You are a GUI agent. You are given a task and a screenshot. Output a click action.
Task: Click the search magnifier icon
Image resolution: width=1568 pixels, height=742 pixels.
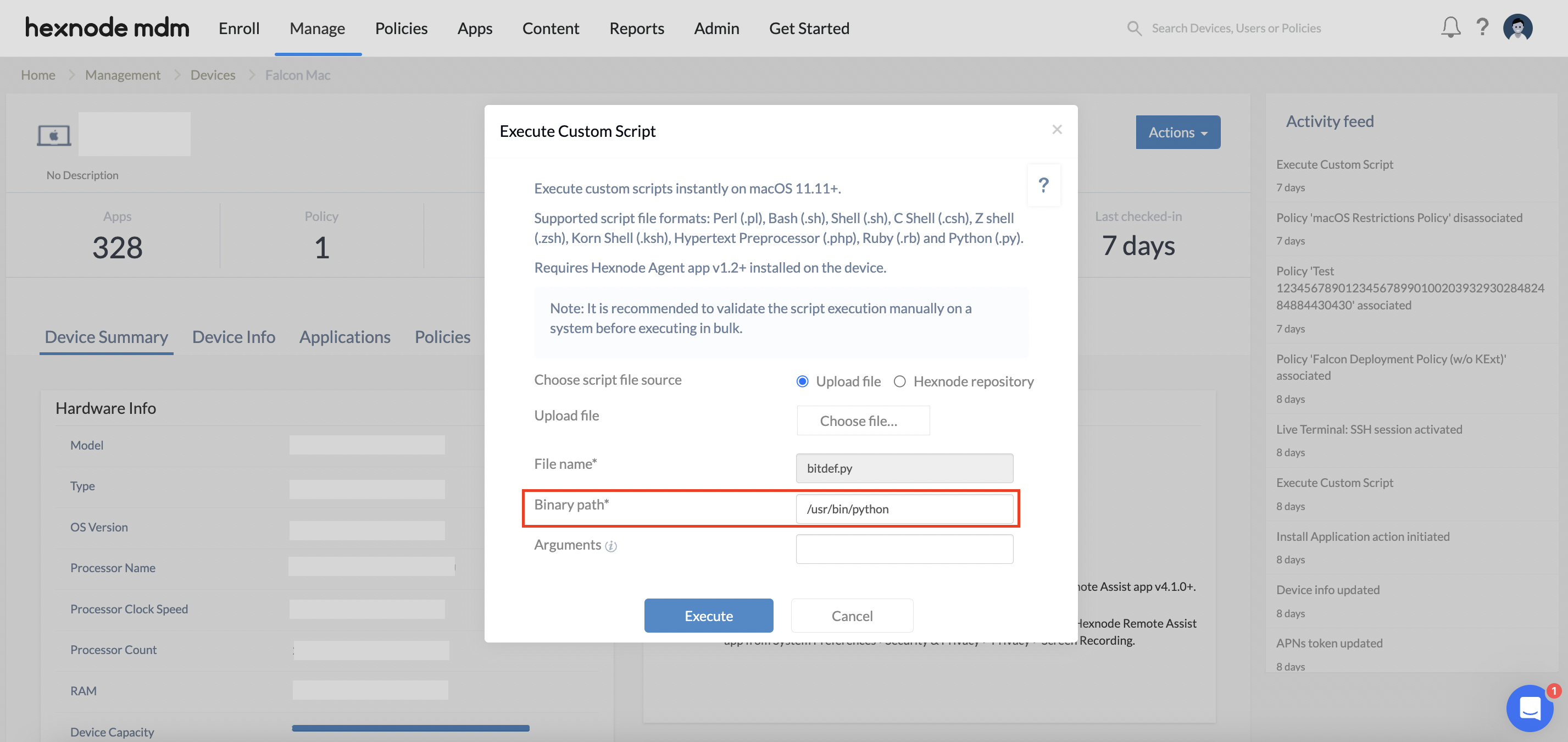1134,28
